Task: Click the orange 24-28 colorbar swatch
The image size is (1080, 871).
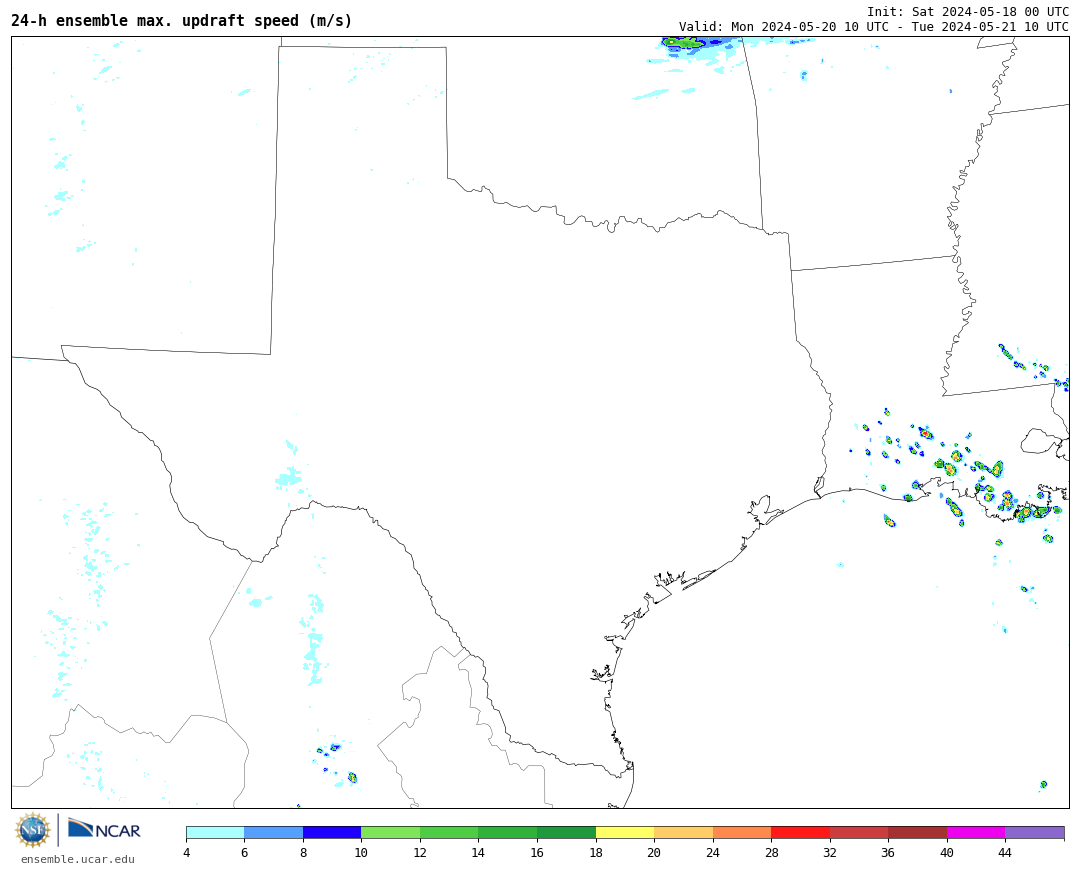Action: coord(742,832)
